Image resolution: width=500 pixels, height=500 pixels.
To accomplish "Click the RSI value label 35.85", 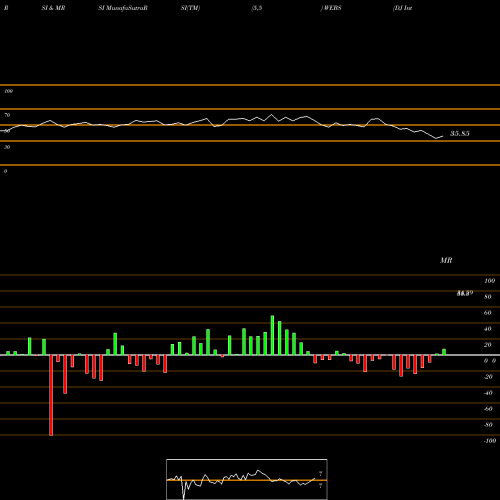I will coord(460,134).
